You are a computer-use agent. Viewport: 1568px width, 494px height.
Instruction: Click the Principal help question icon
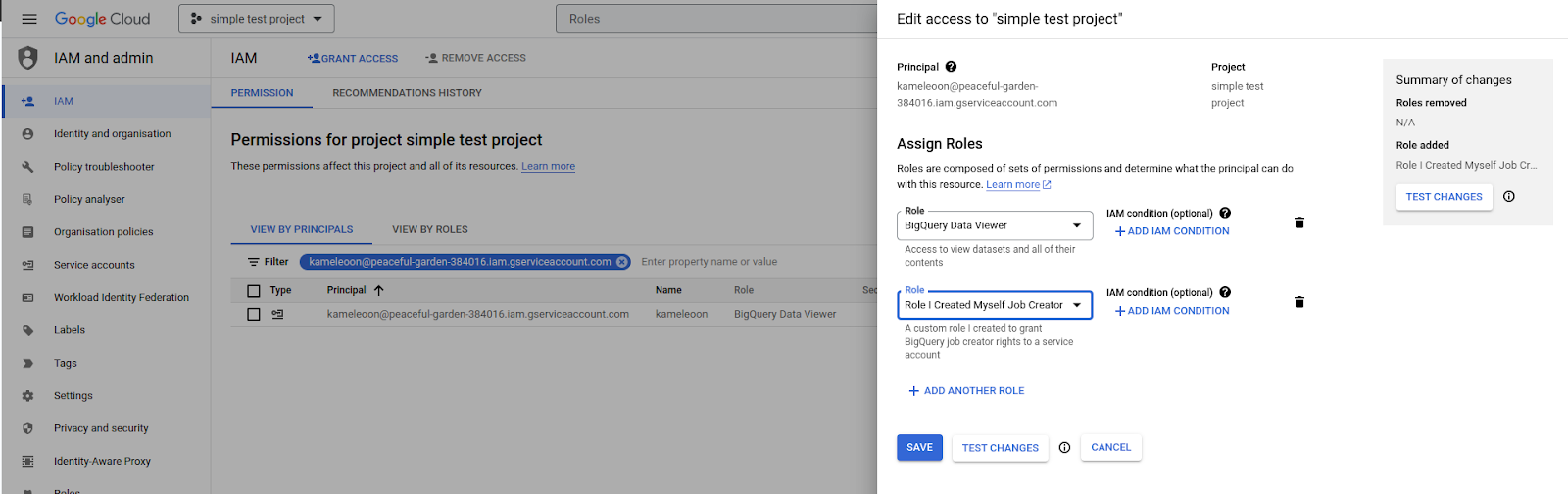point(951,67)
